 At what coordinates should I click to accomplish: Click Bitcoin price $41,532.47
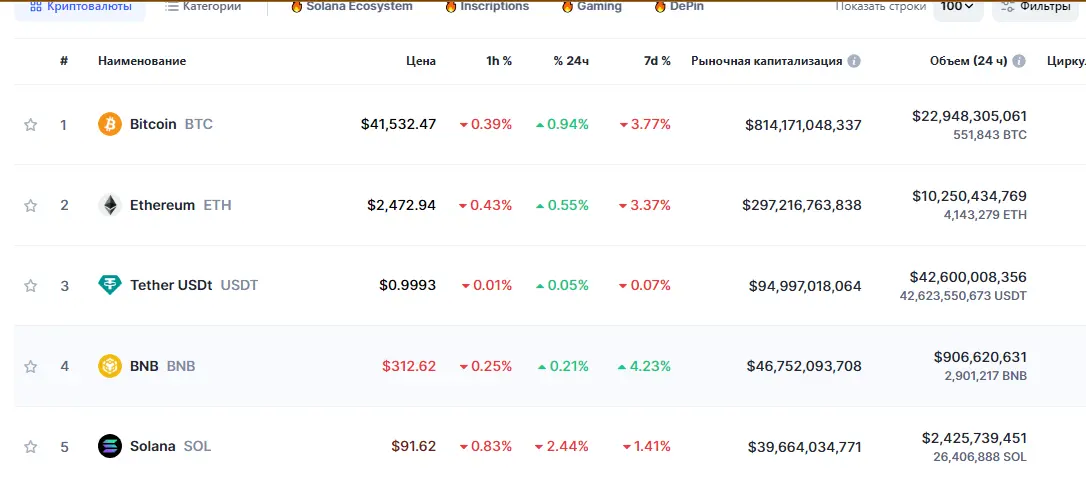click(398, 125)
